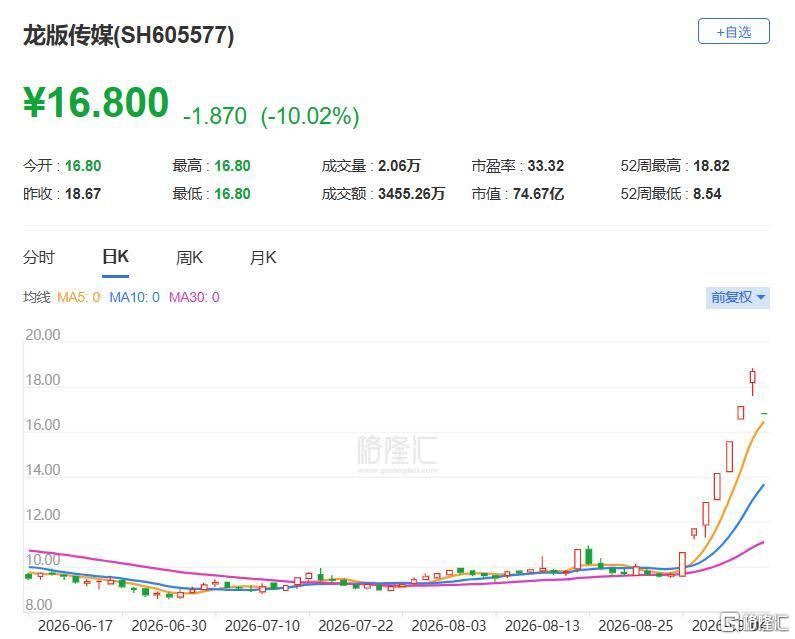795x639 pixels.
Task: Click the 2026-07-22 date axis marker
Action: tap(355, 626)
